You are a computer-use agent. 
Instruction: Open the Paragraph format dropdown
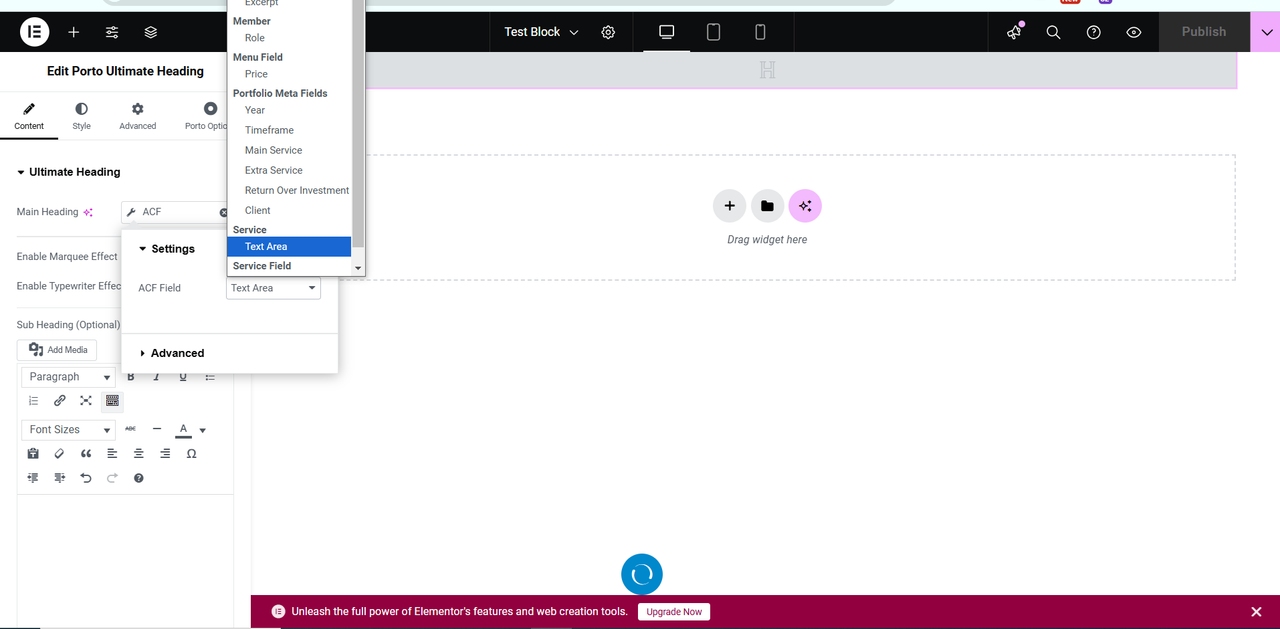tap(69, 377)
